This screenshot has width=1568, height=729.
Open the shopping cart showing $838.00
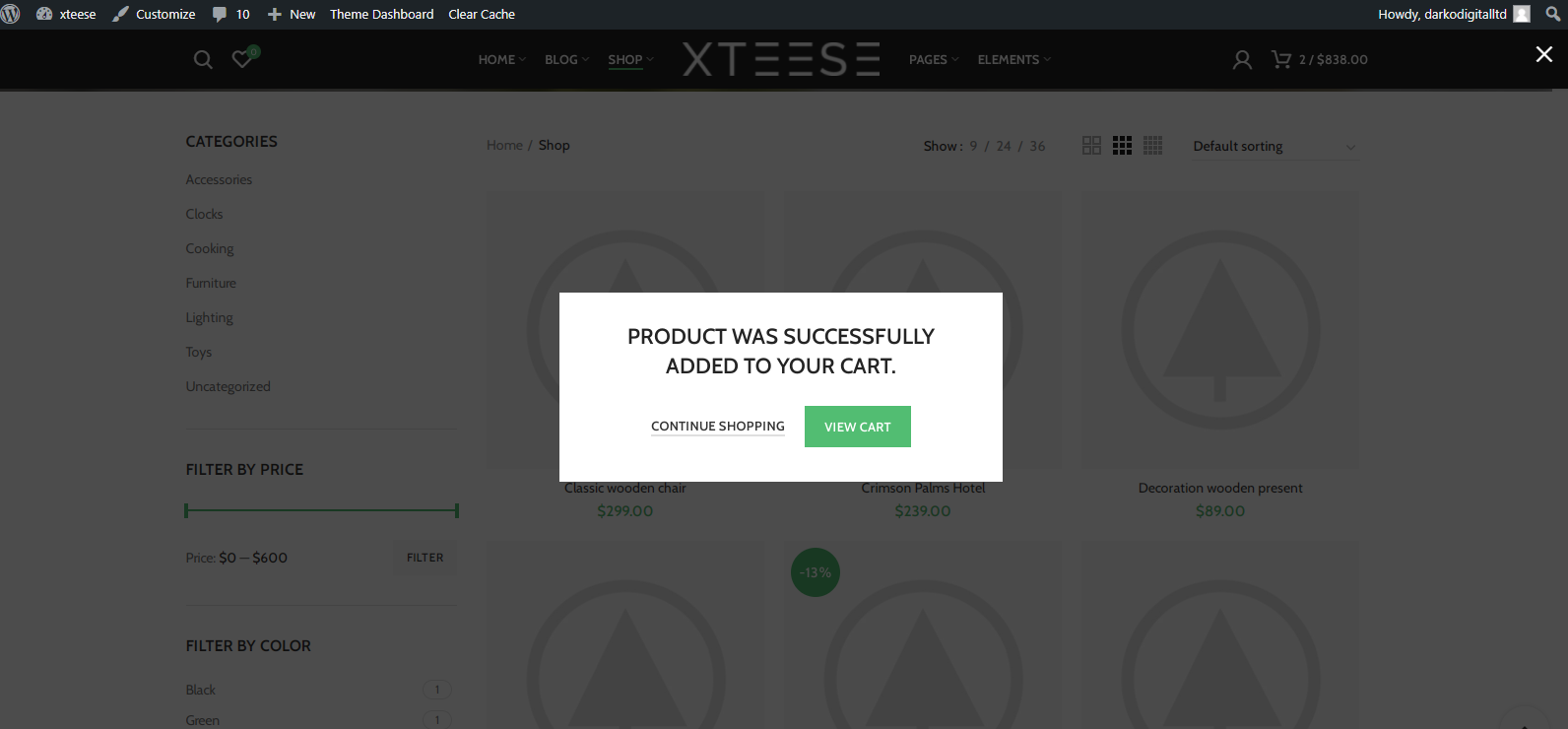(1320, 59)
